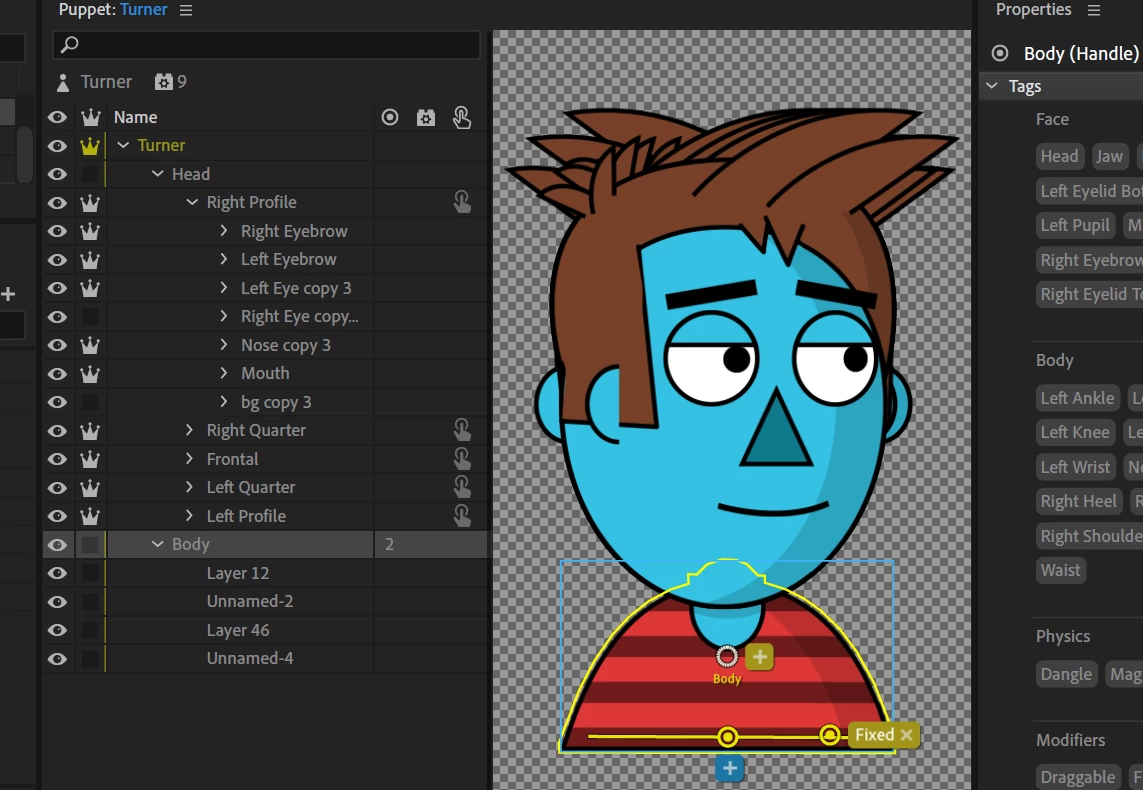
Task: Select the Unnamed-2 row
Action: pos(265,601)
